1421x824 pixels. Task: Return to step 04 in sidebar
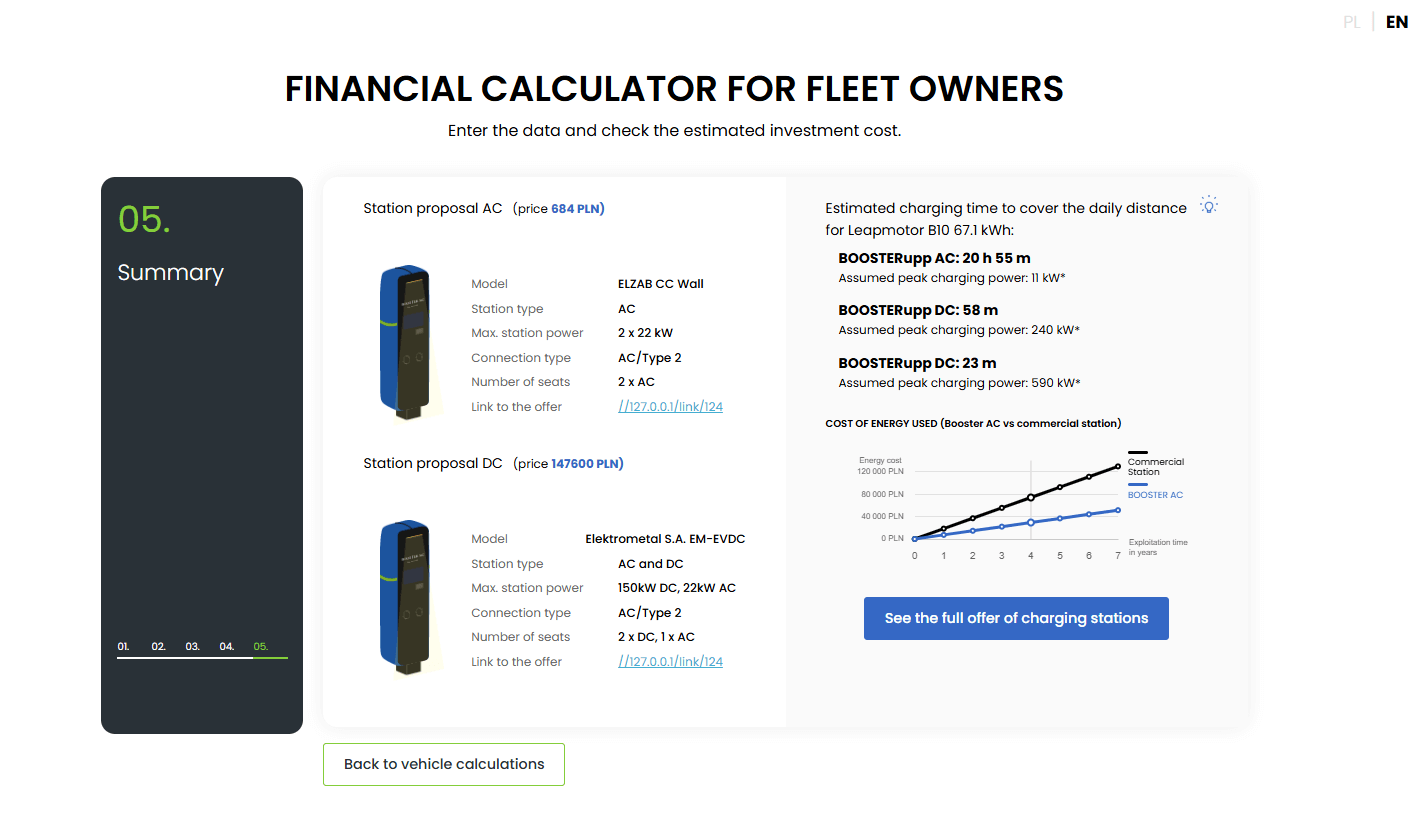point(227,647)
